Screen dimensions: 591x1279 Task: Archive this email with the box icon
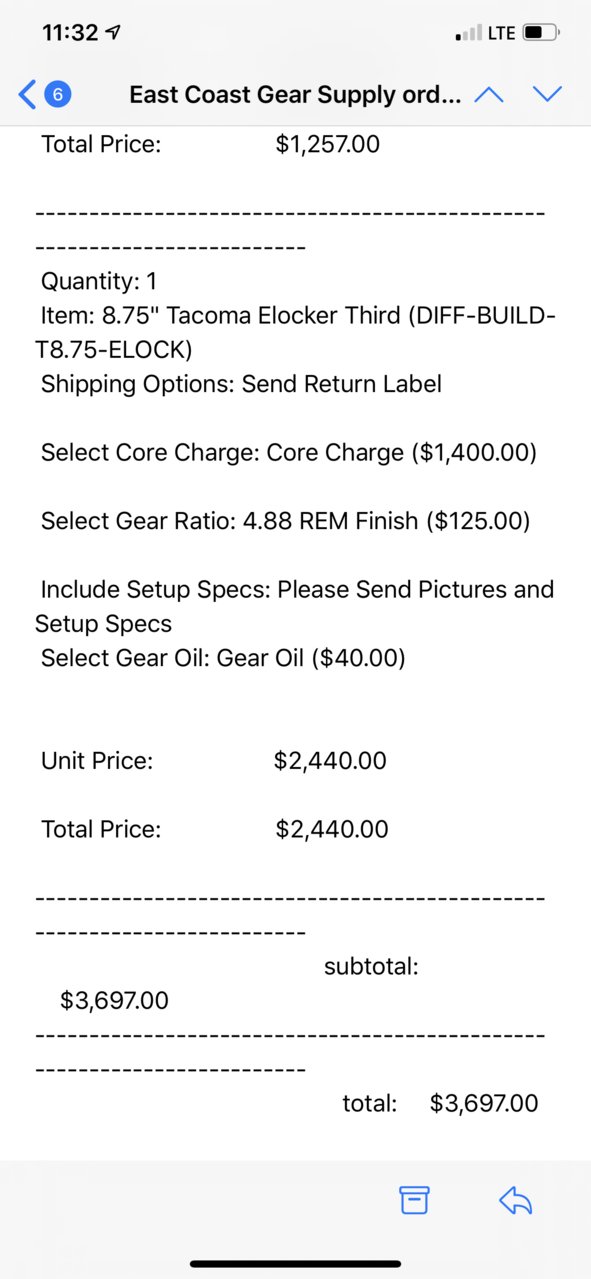tap(414, 1200)
